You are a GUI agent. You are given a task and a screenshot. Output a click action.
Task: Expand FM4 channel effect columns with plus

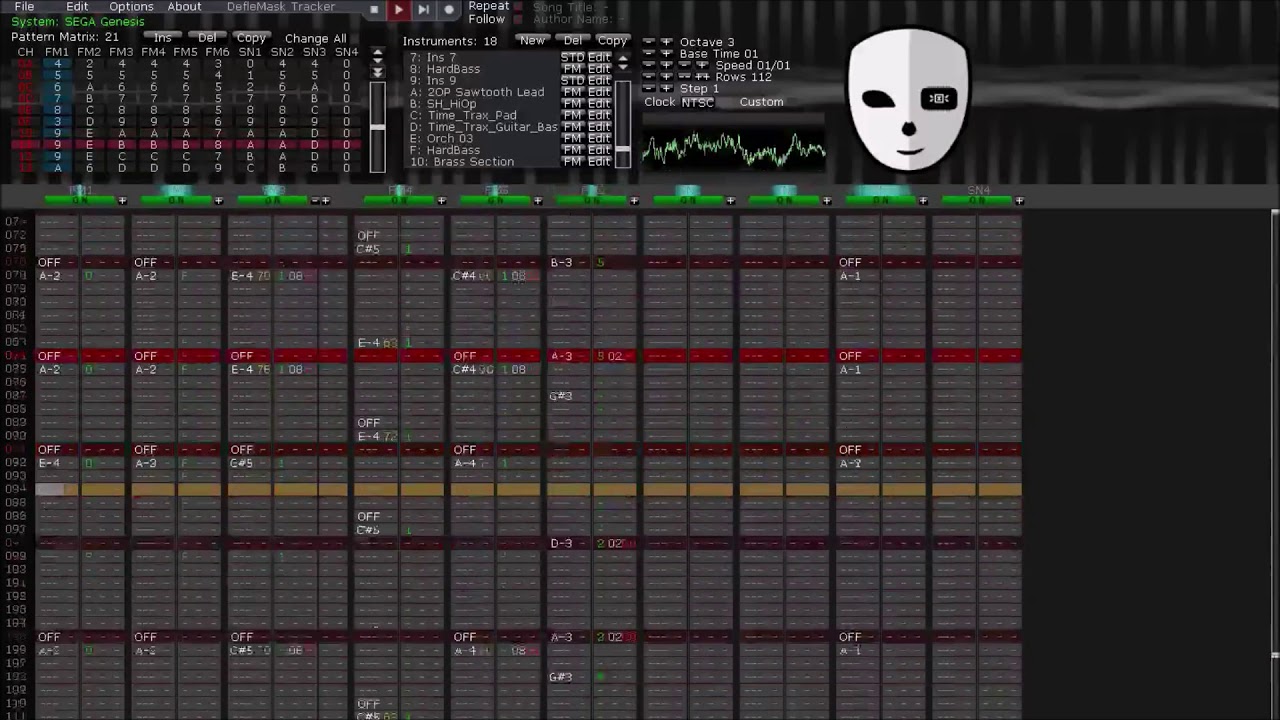pyautogui.click(x=441, y=201)
